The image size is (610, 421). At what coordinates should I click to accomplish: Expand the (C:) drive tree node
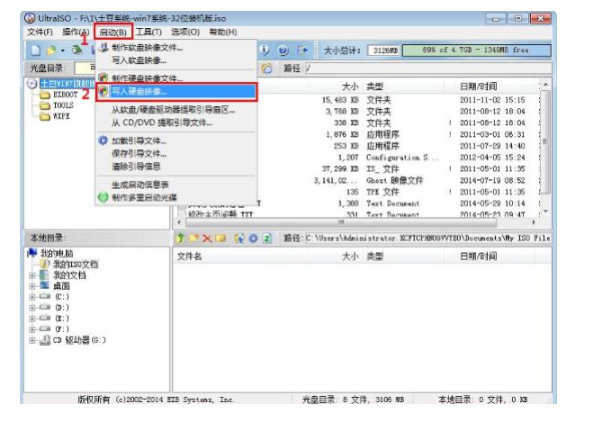[32, 297]
